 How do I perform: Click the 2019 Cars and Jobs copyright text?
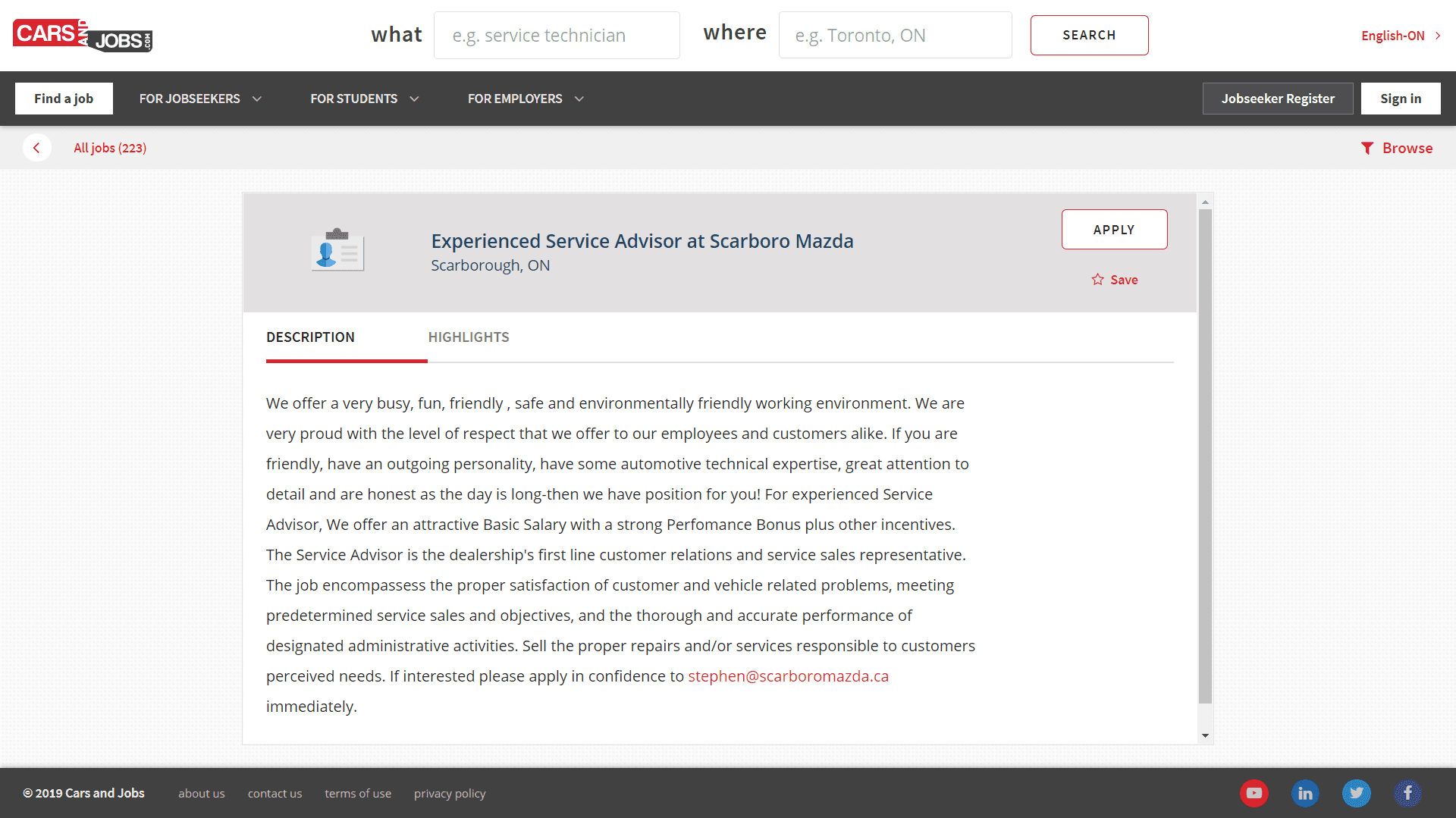83,793
